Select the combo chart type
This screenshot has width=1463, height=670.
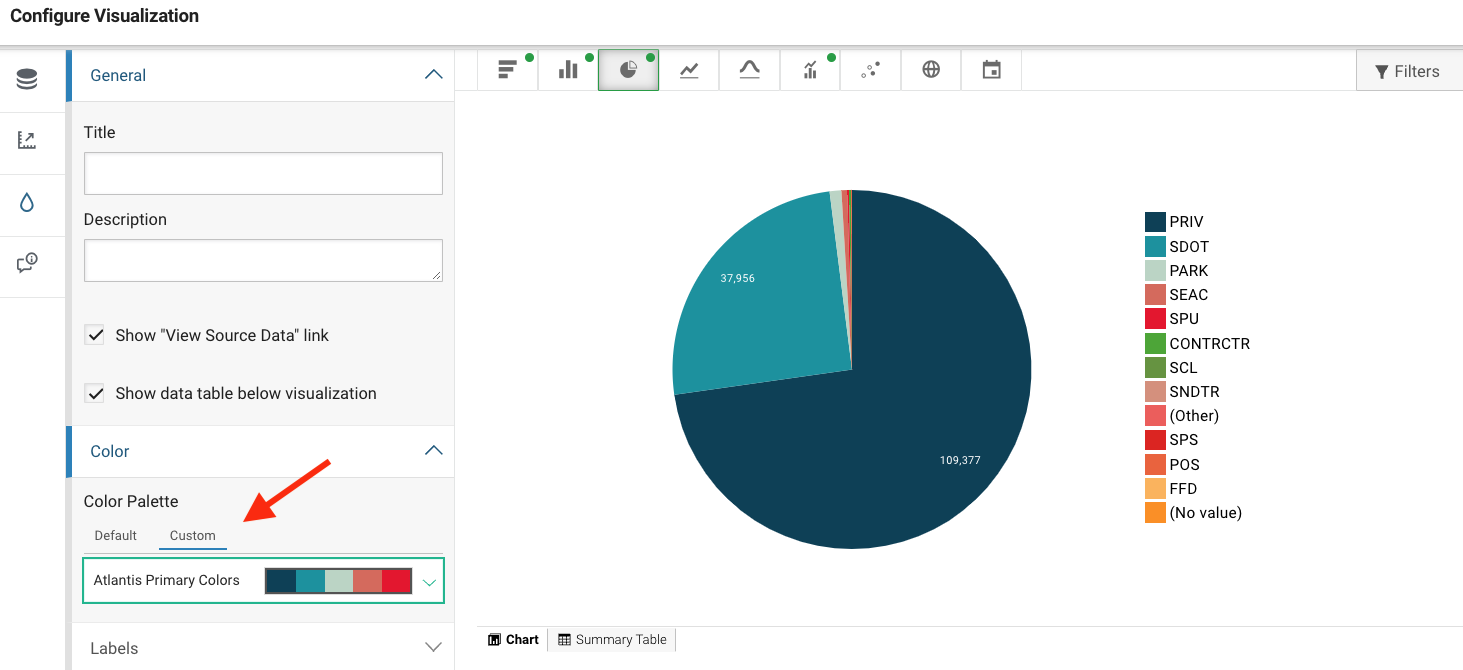(810, 70)
